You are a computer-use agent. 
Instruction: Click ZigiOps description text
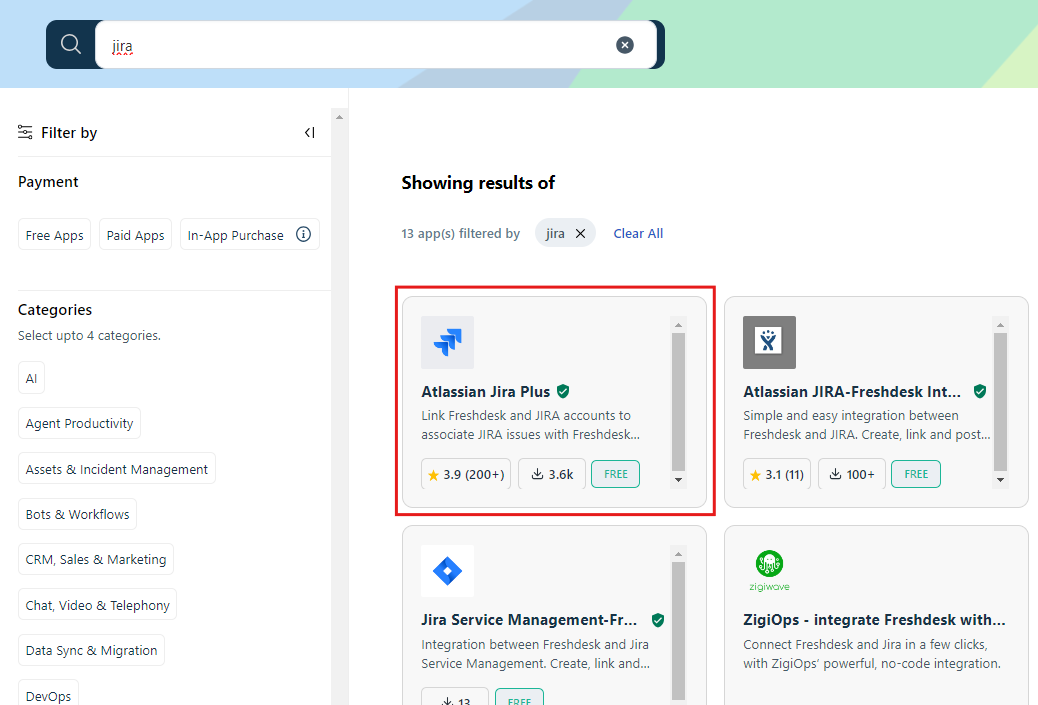pos(872,654)
